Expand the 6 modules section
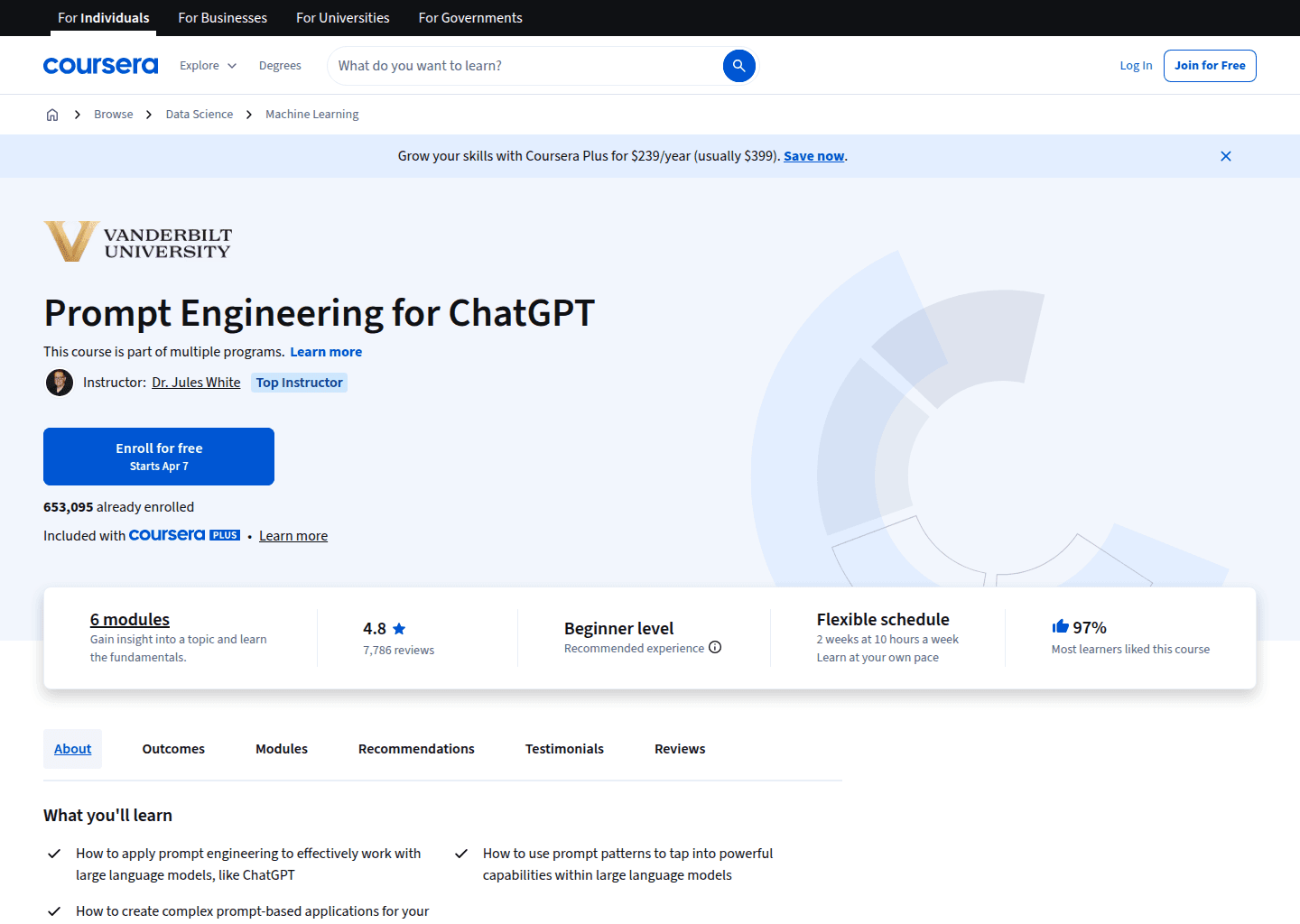The height and width of the screenshot is (924, 1300). click(129, 619)
